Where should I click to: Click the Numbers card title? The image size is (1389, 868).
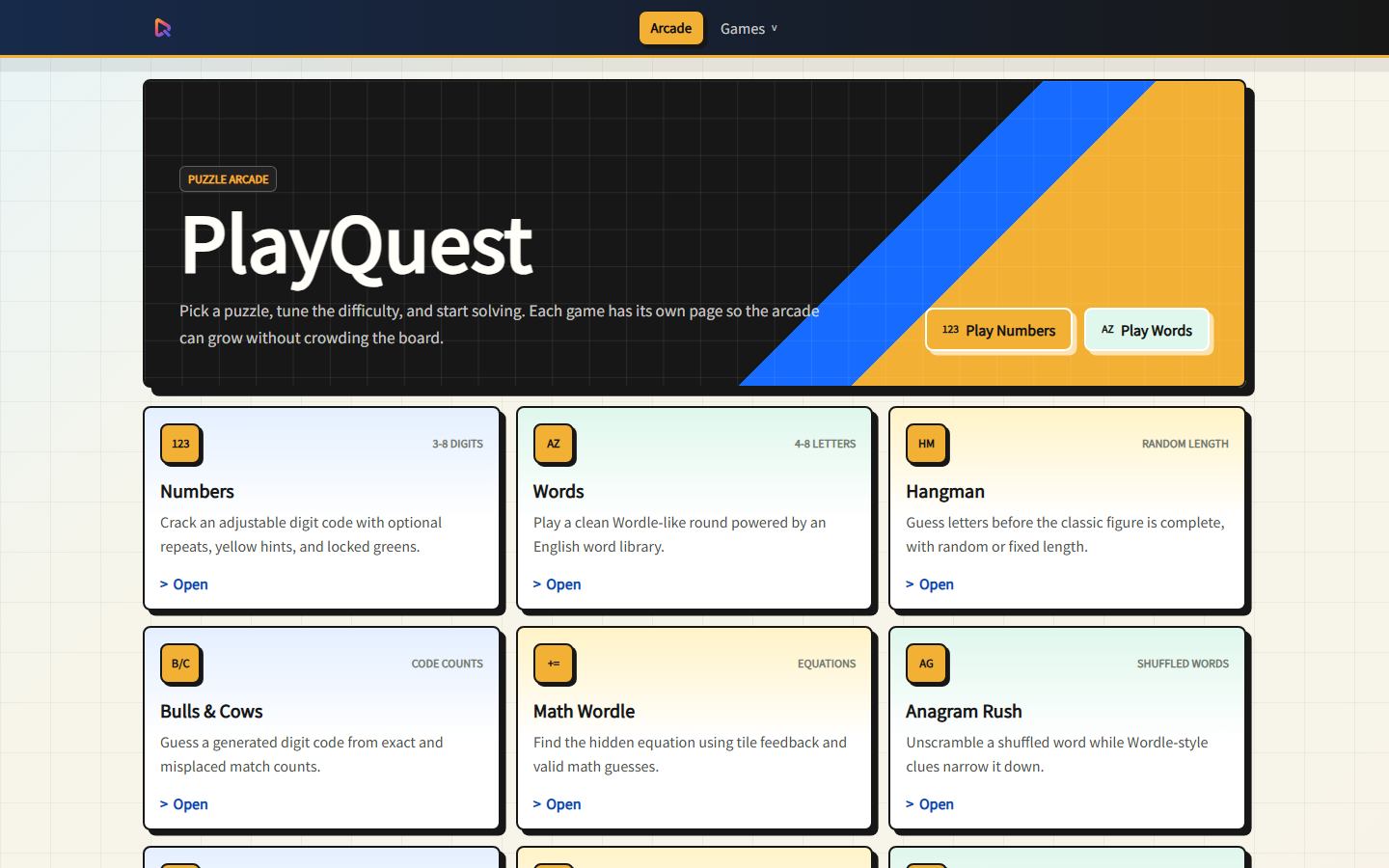197,491
